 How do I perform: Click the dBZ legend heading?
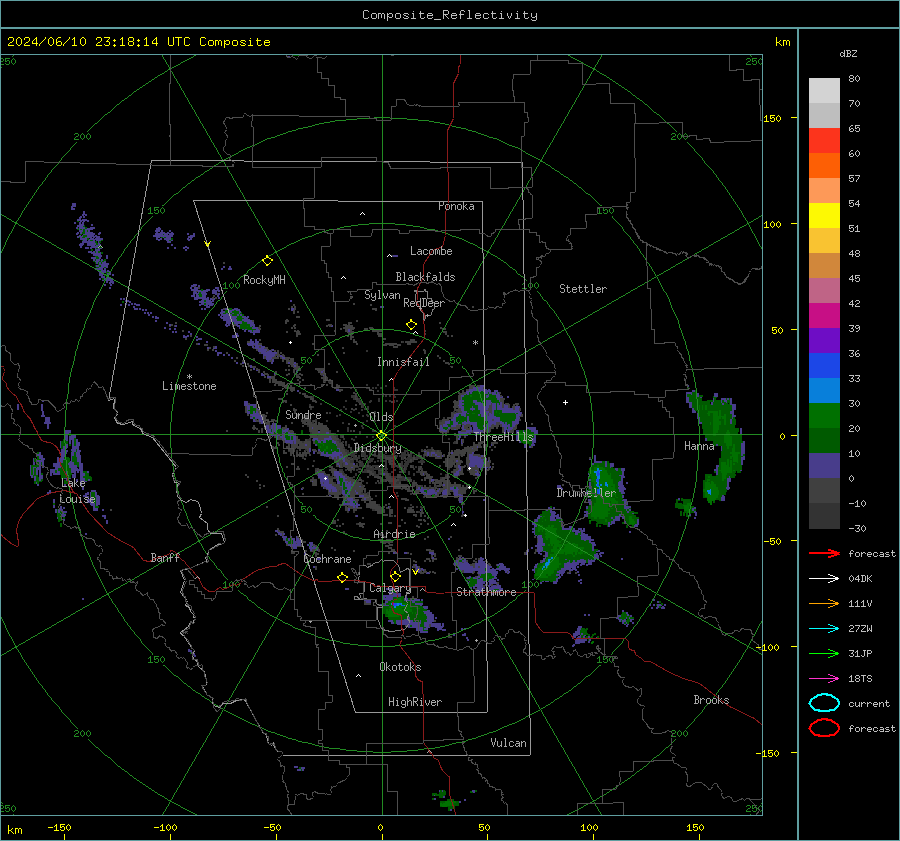coord(848,53)
